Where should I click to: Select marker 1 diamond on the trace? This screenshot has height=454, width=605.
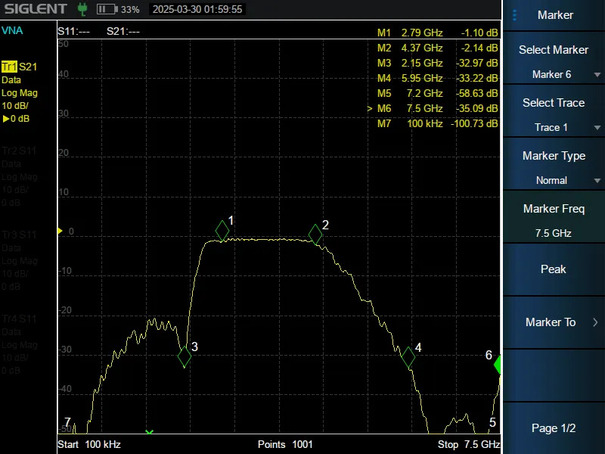[x=222, y=231]
